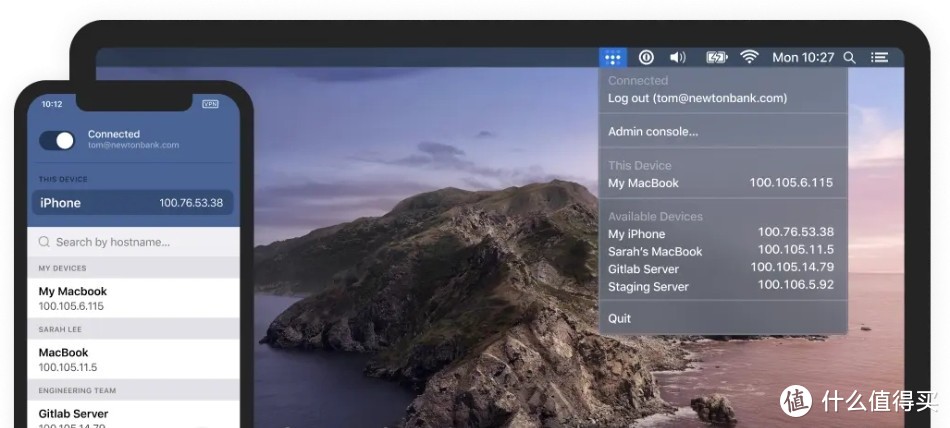Tap the Connected label on iPhone
Viewport: 950px width, 428px height.
pos(114,134)
